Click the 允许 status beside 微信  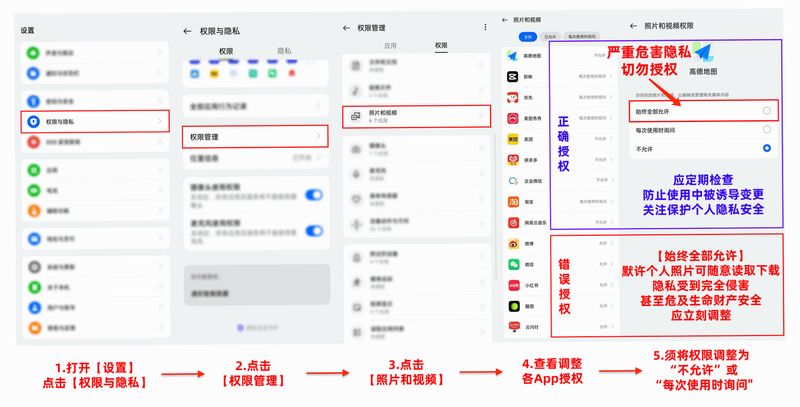point(603,265)
